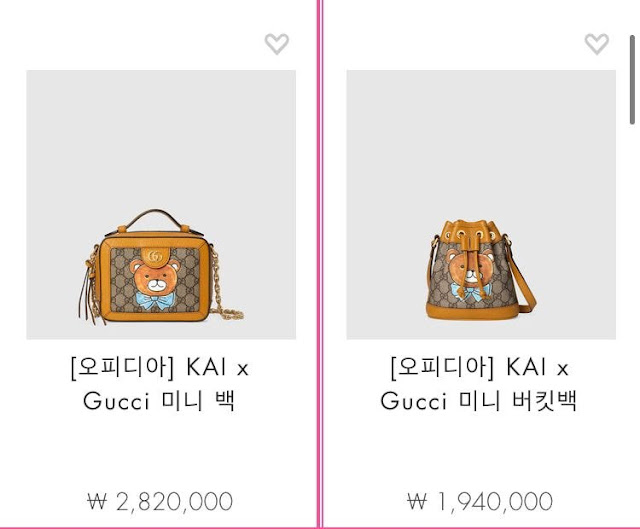Click the 'Gucci 미니 백' text line
This screenshot has width=640, height=529.
[160, 401]
